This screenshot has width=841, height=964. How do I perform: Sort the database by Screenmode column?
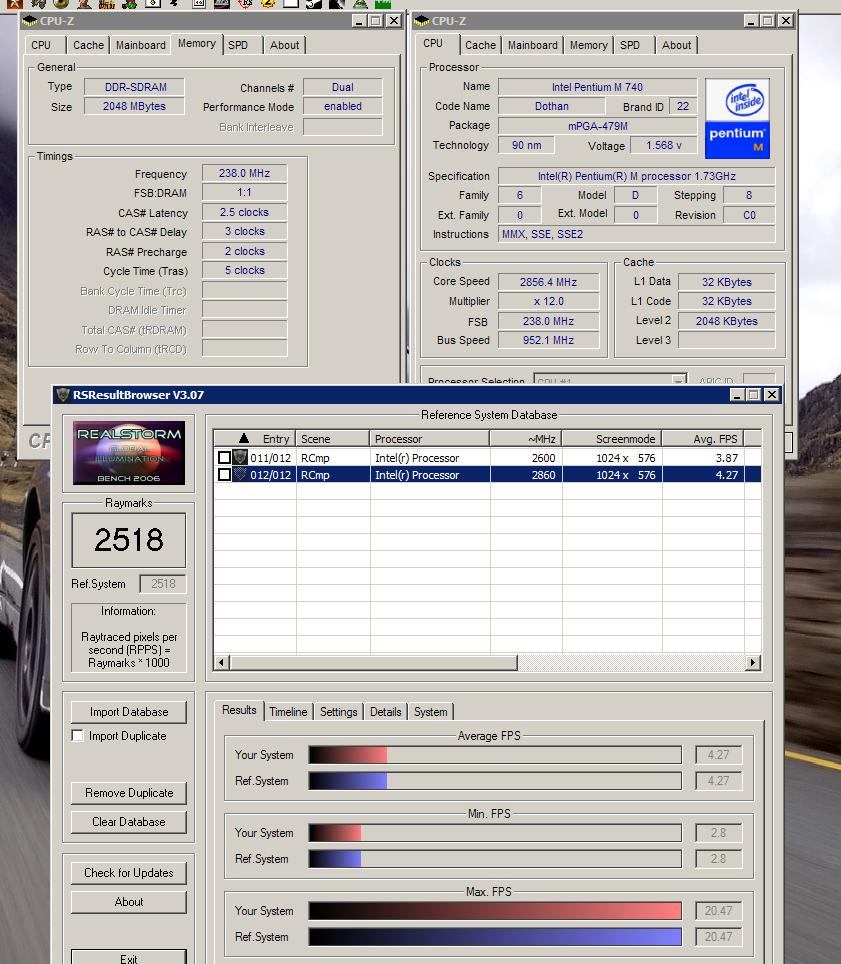pyautogui.click(x=612, y=439)
